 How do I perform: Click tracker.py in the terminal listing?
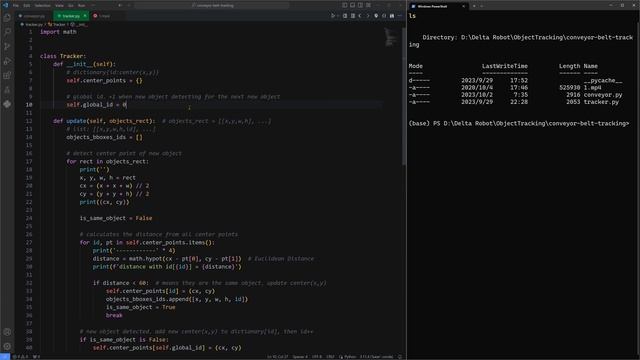(601, 102)
